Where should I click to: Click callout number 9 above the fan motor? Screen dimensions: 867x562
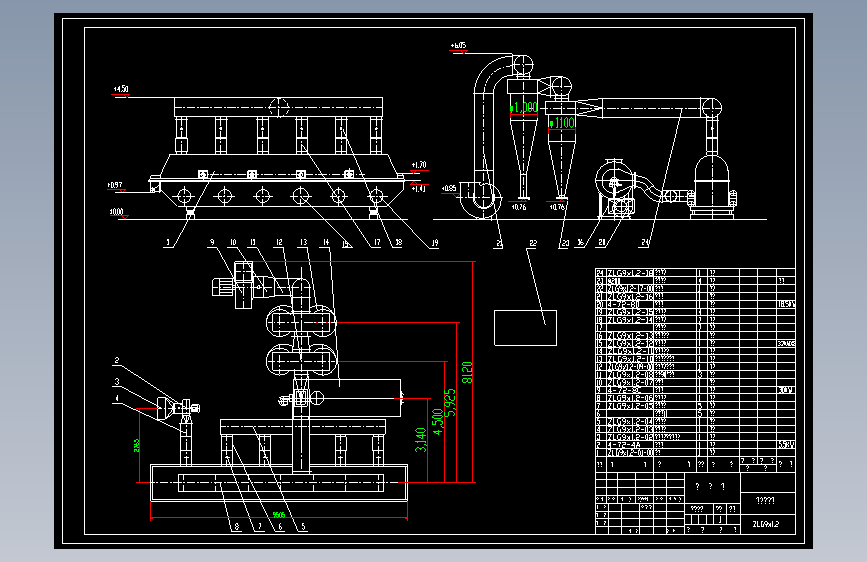point(212,242)
